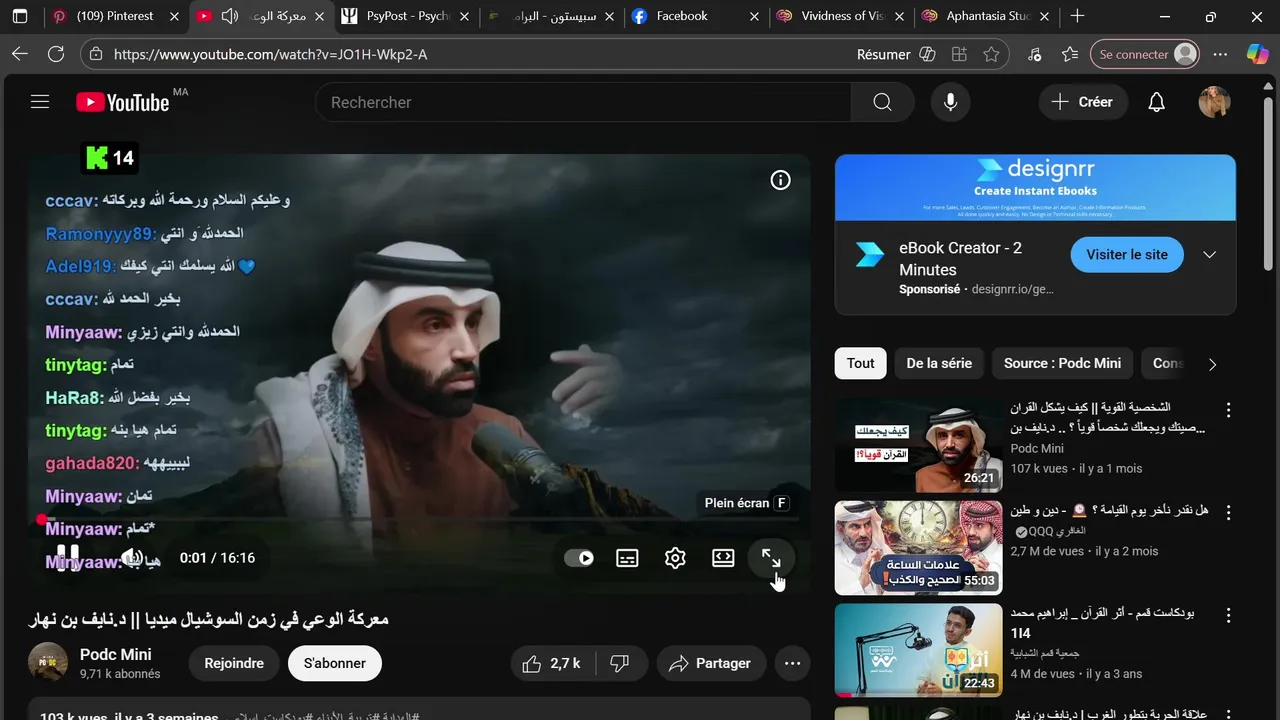Show next filter chips arrow
This screenshot has width=1280, height=720.
pos(1212,364)
